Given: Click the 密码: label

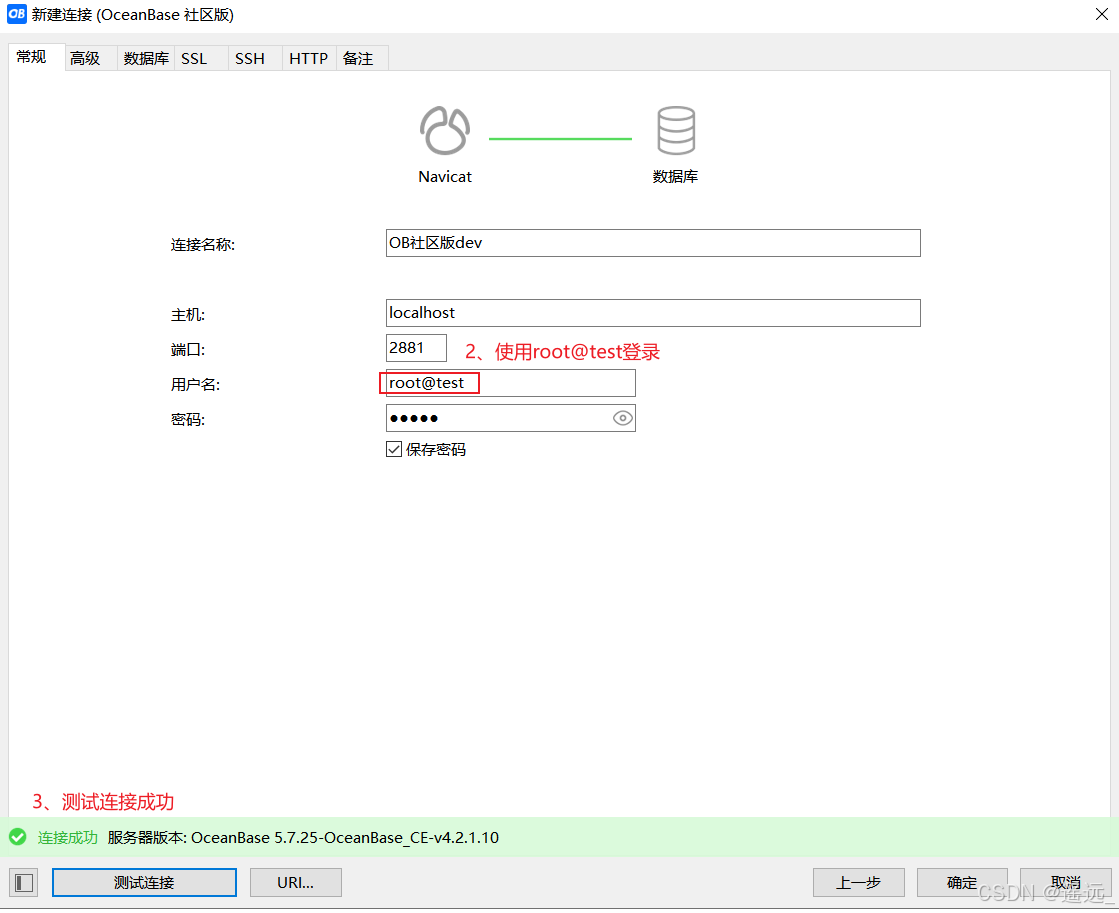Looking at the screenshot, I should point(188,420).
